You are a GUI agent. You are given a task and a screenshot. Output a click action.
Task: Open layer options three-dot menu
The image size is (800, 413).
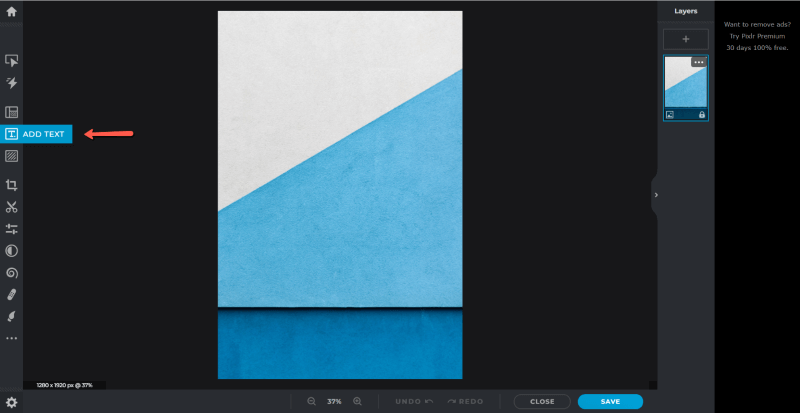point(699,62)
